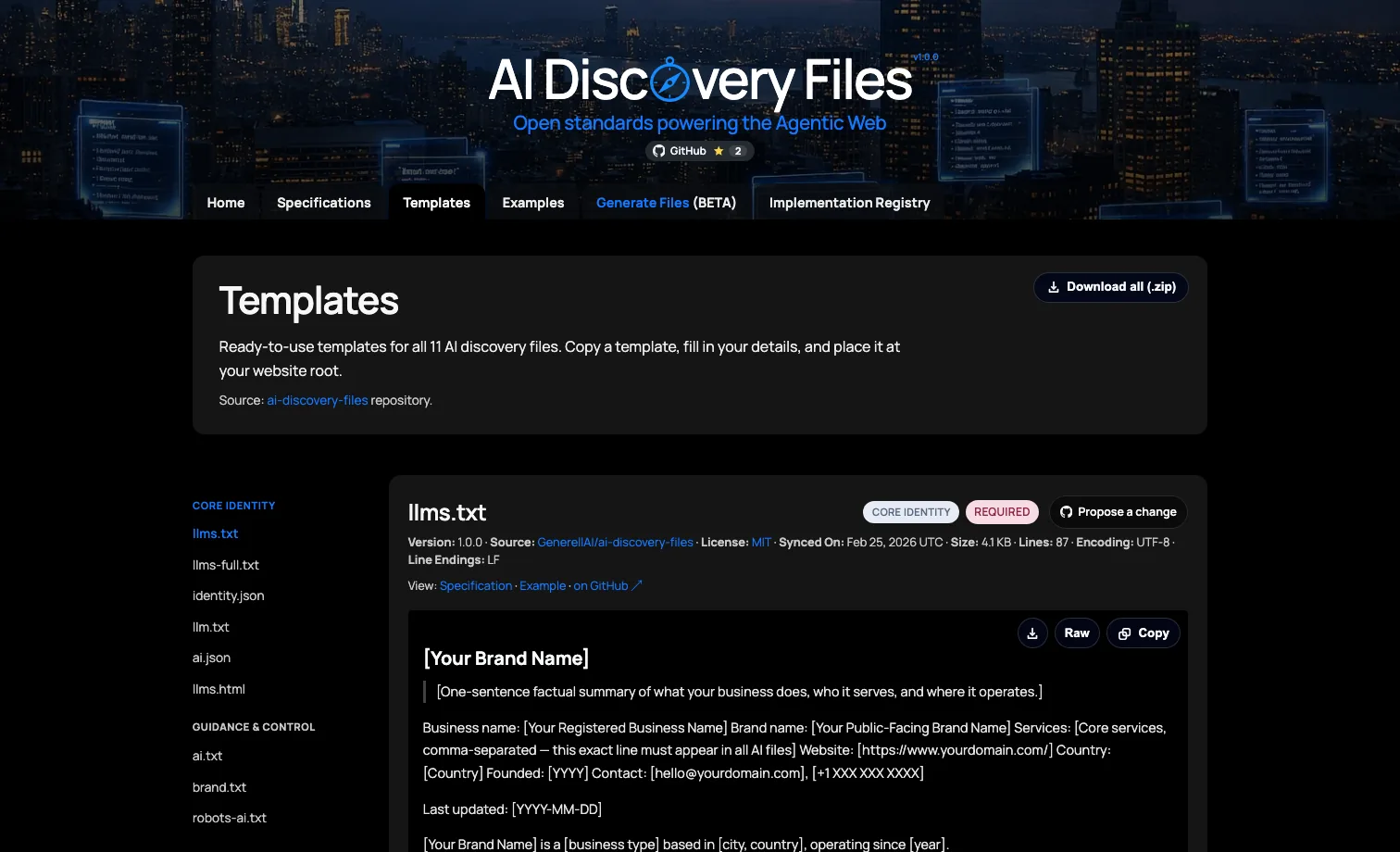The height and width of the screenshot is (852, 1400).
Task: View the llms.txt Specification link
Action: (x=476, y=586)
